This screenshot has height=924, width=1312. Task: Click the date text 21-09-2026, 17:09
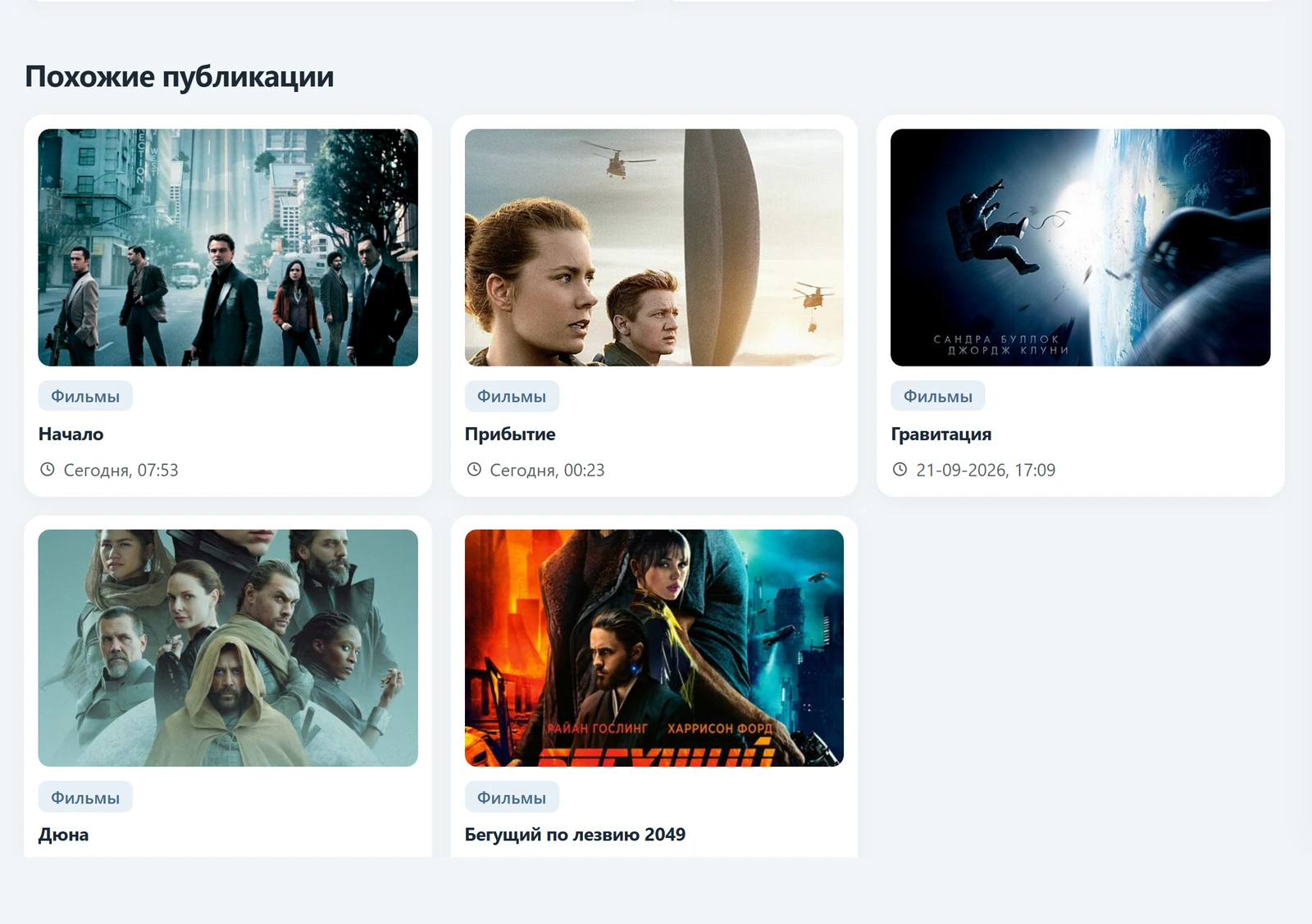coord(986,471)
